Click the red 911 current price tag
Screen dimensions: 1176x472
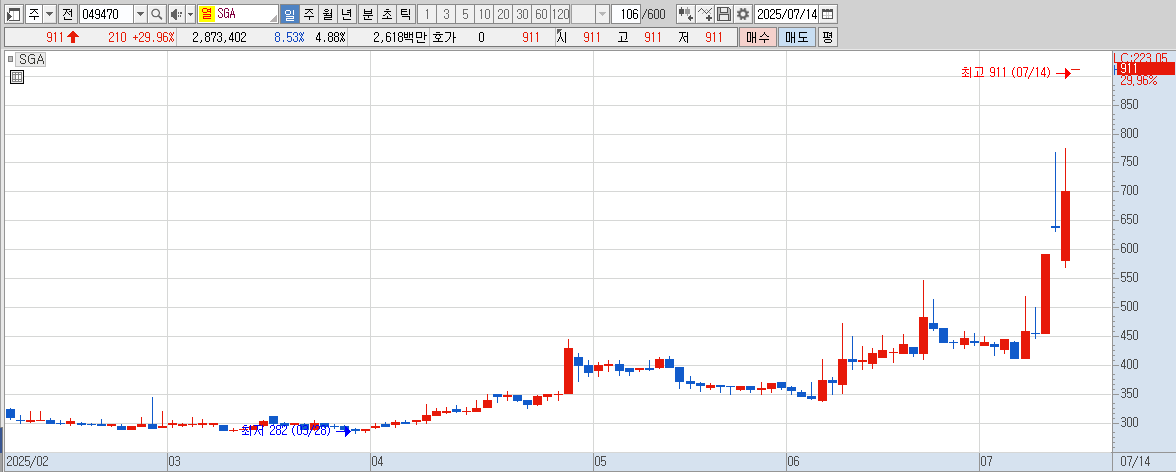tap(1144, 68)
